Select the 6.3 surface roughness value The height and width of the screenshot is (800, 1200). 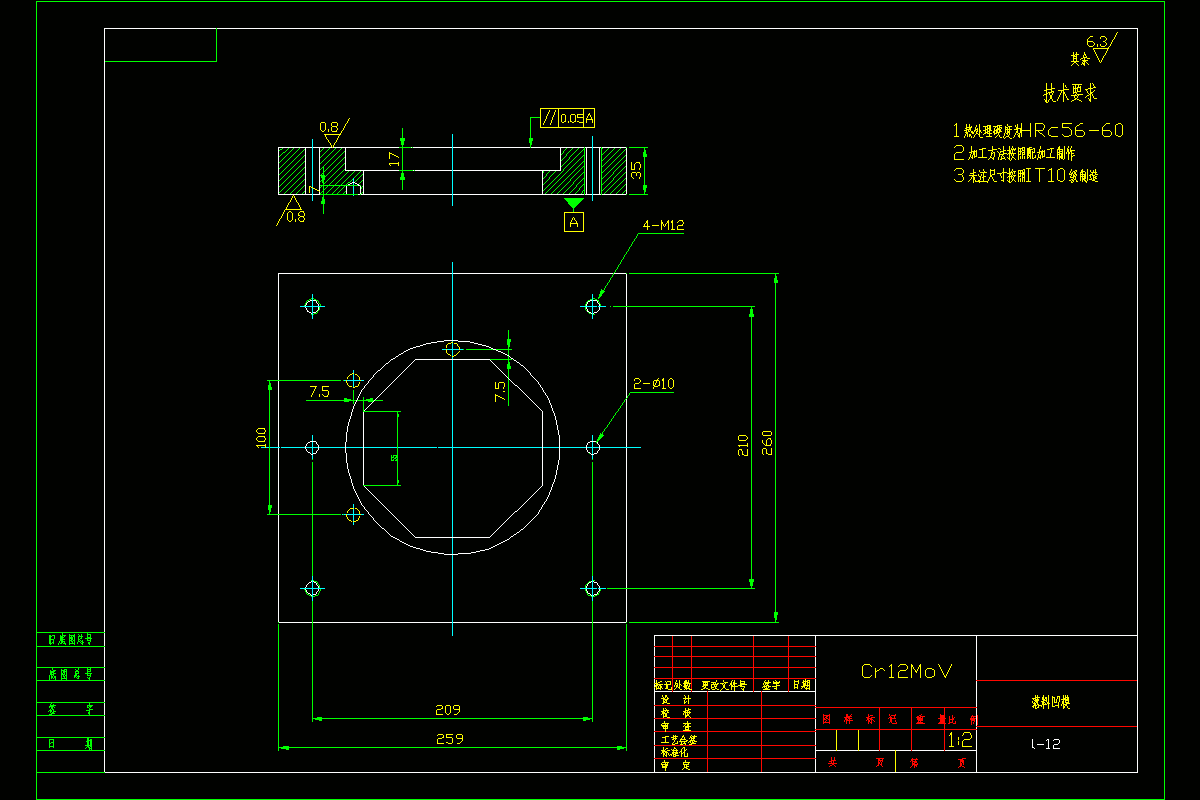1097,42
